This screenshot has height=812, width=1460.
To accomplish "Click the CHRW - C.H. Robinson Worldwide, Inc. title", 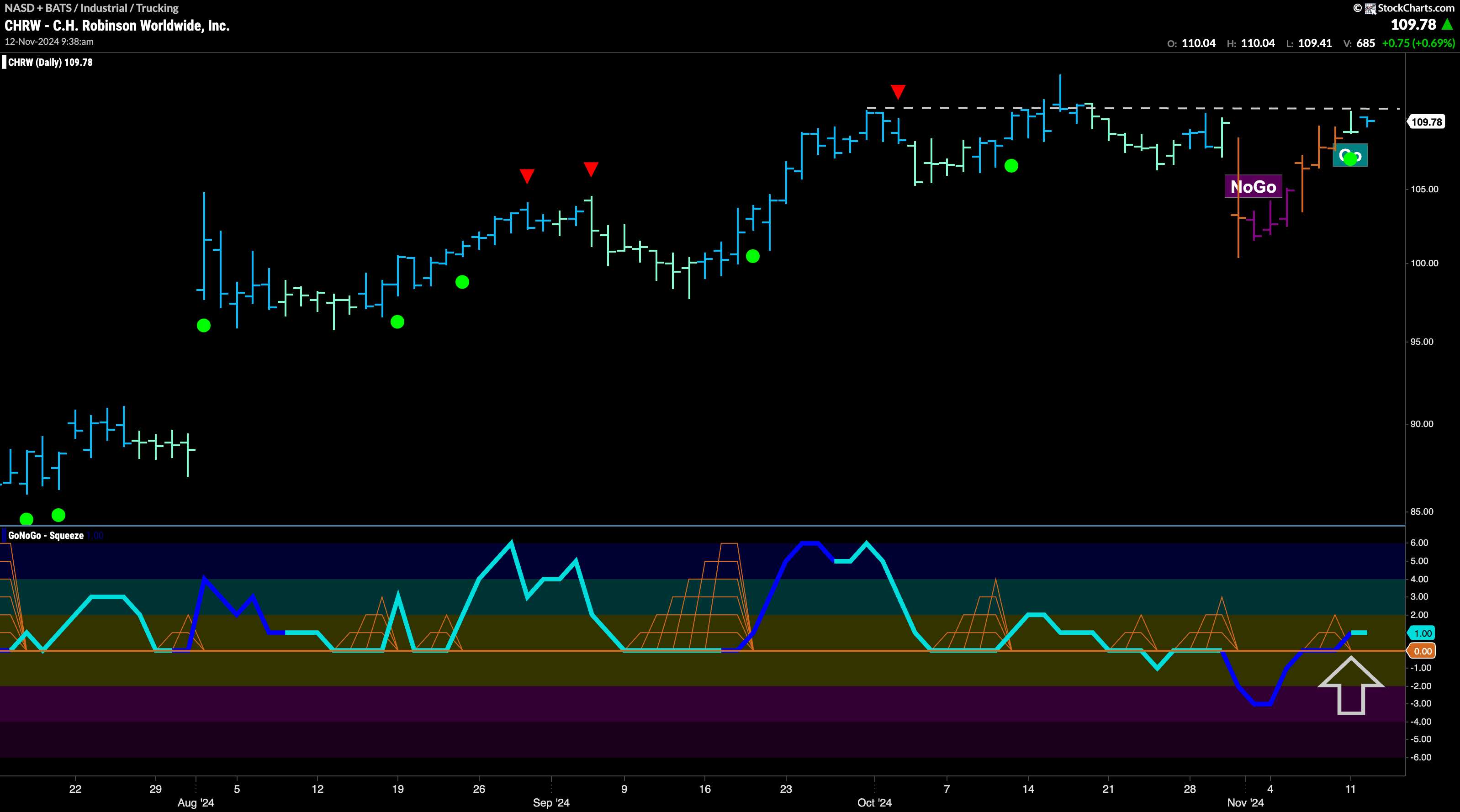I will pyautogui.click(x=117, y=26).
